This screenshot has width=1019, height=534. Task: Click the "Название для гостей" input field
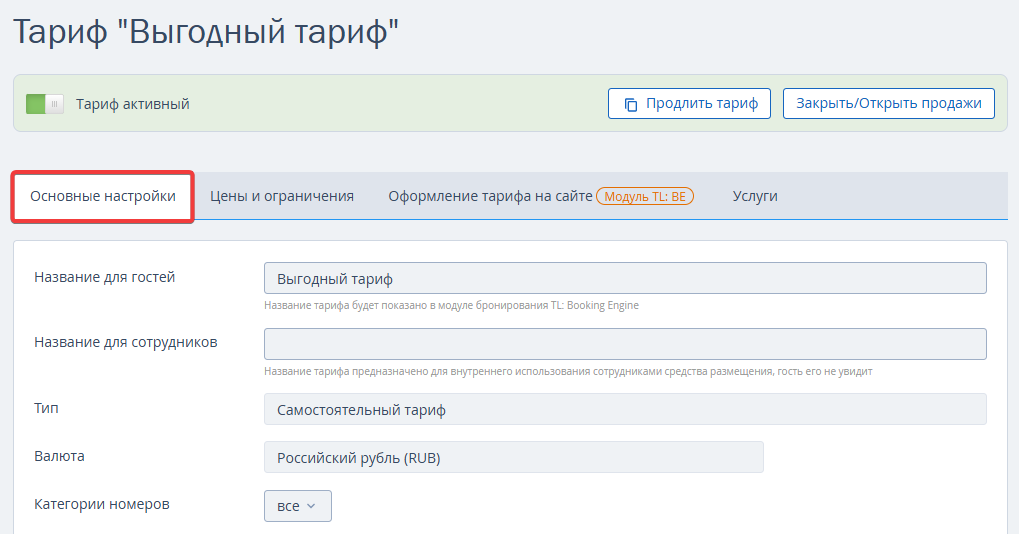625,279
